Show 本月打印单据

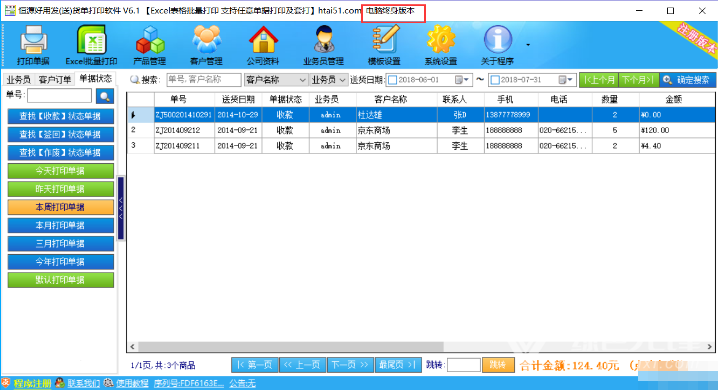tap(60, 225)
